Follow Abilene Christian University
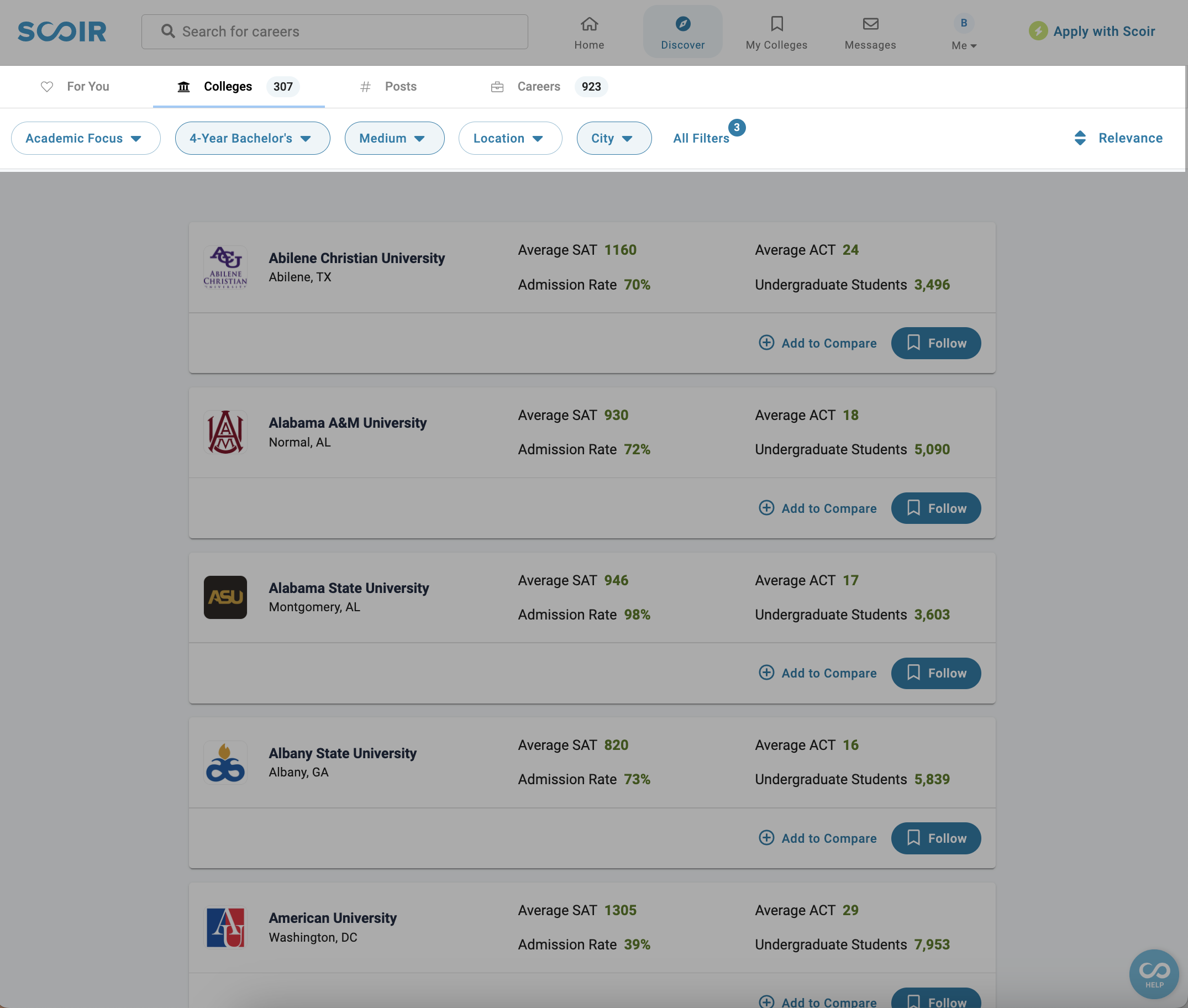This screenshot has width=1188, height=1008. point(935,343)
